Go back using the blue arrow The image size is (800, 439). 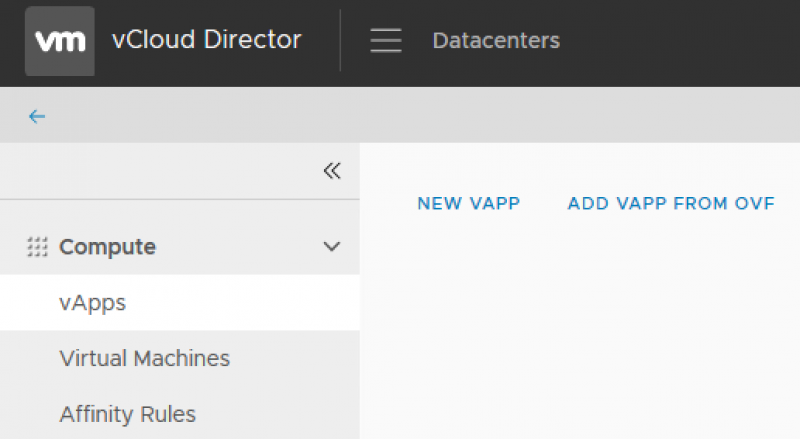point(37,116)
